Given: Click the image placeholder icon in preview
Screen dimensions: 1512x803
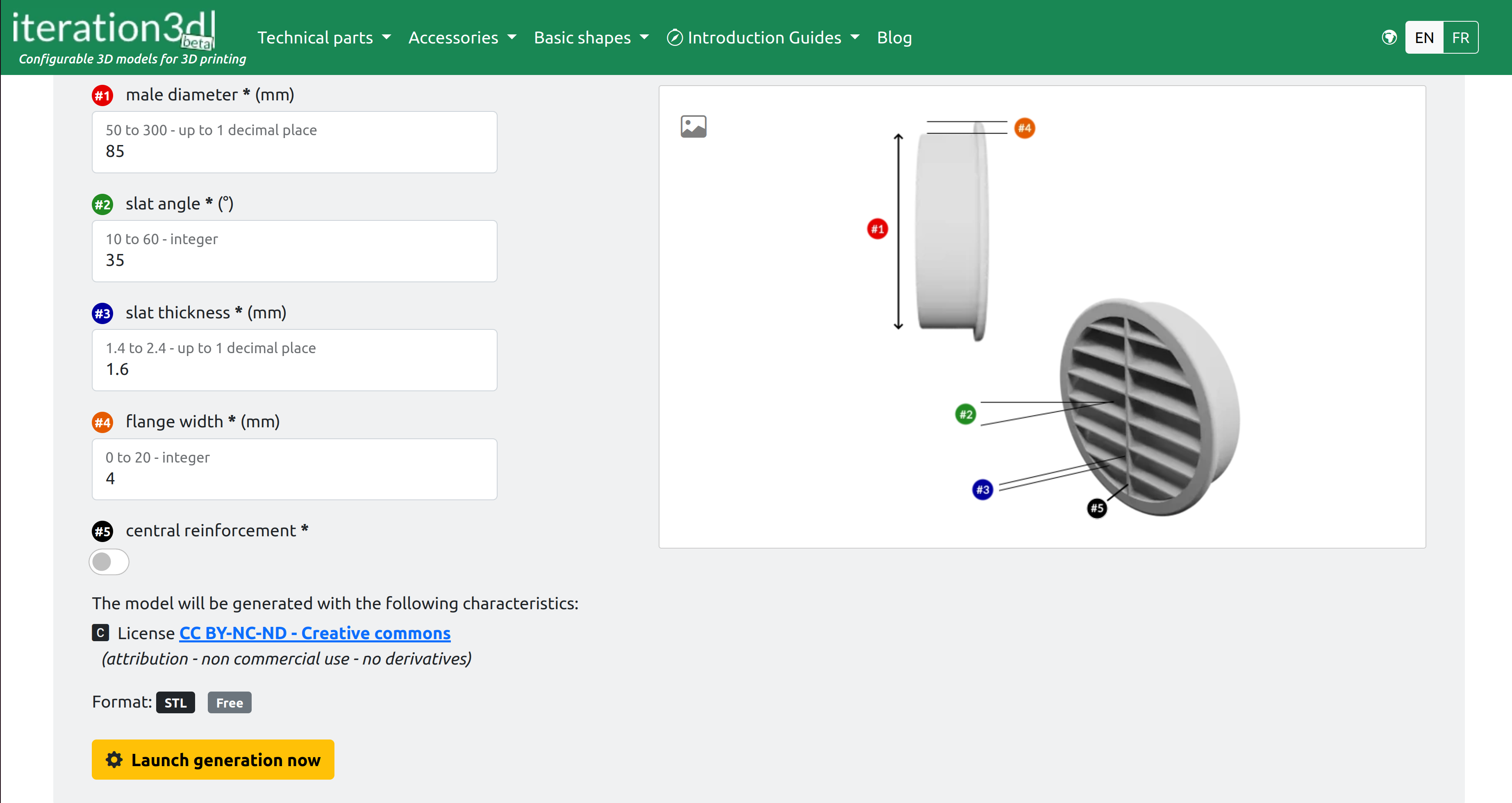Looking at the screenshot, I should click(x=693, y=126).
